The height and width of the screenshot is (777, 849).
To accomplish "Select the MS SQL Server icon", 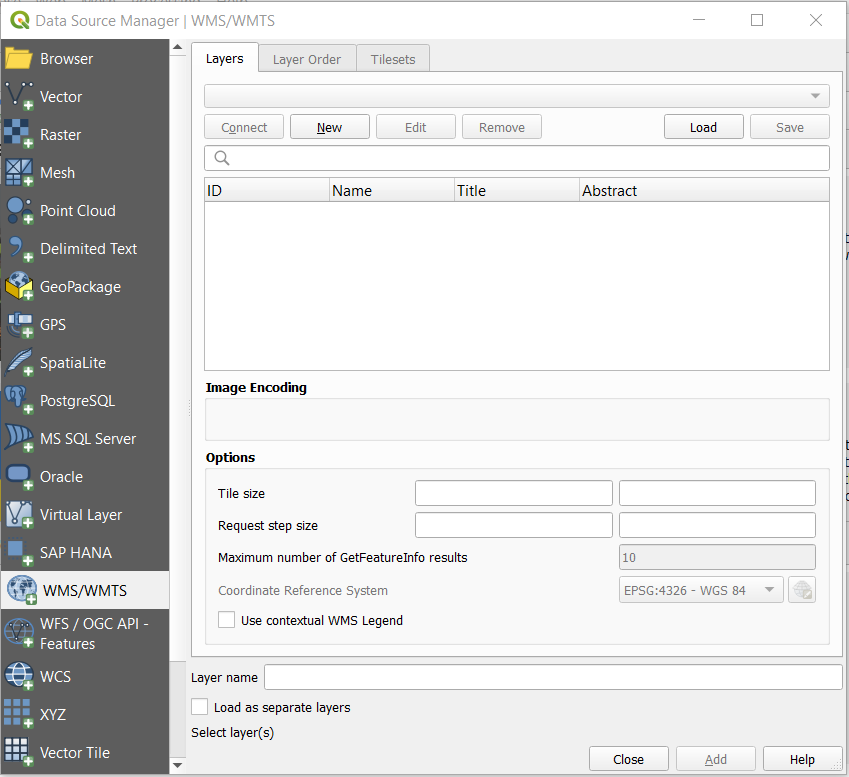I will tap(19, 439).
